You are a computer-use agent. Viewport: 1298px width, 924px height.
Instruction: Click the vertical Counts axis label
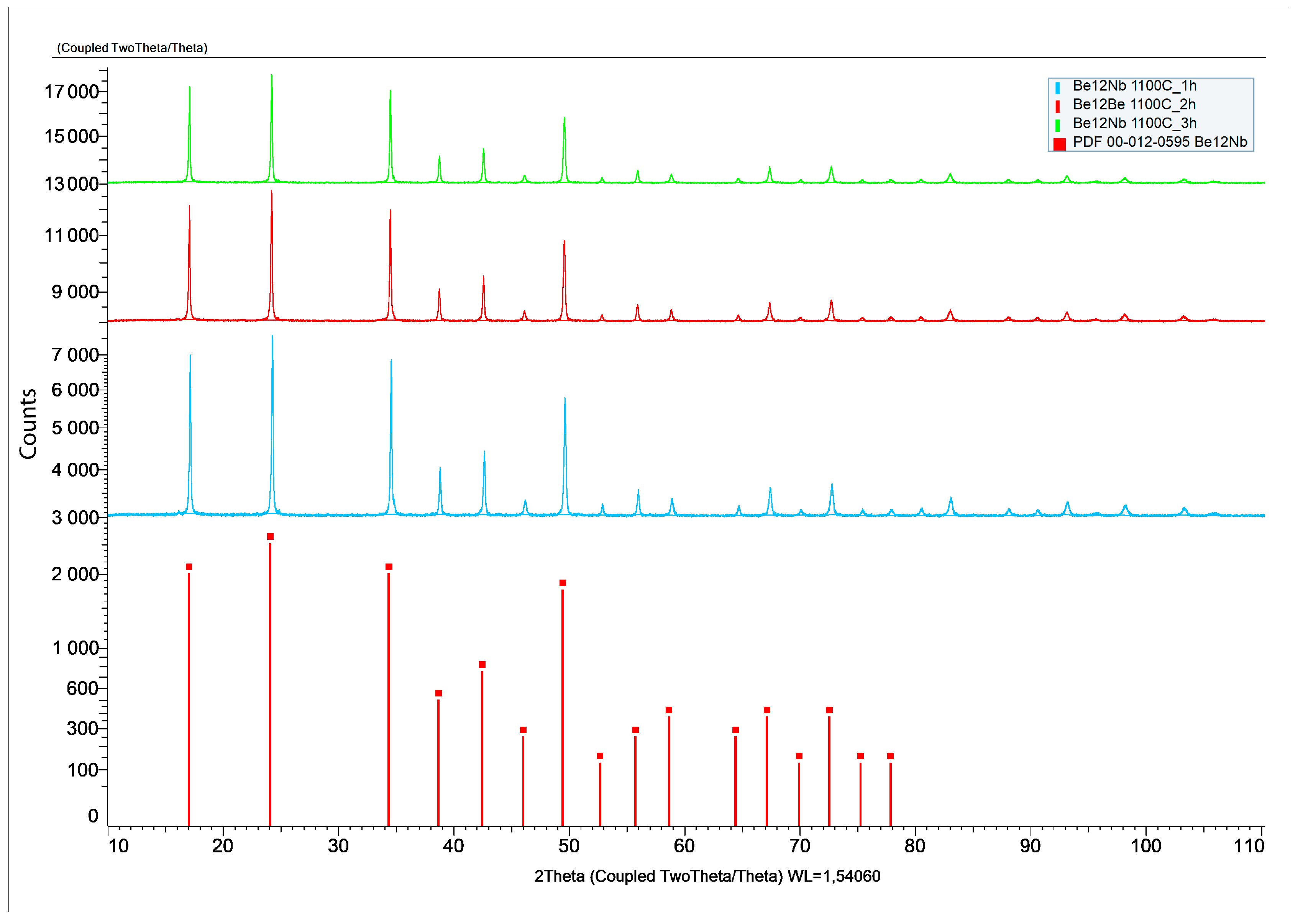point(28,423)
